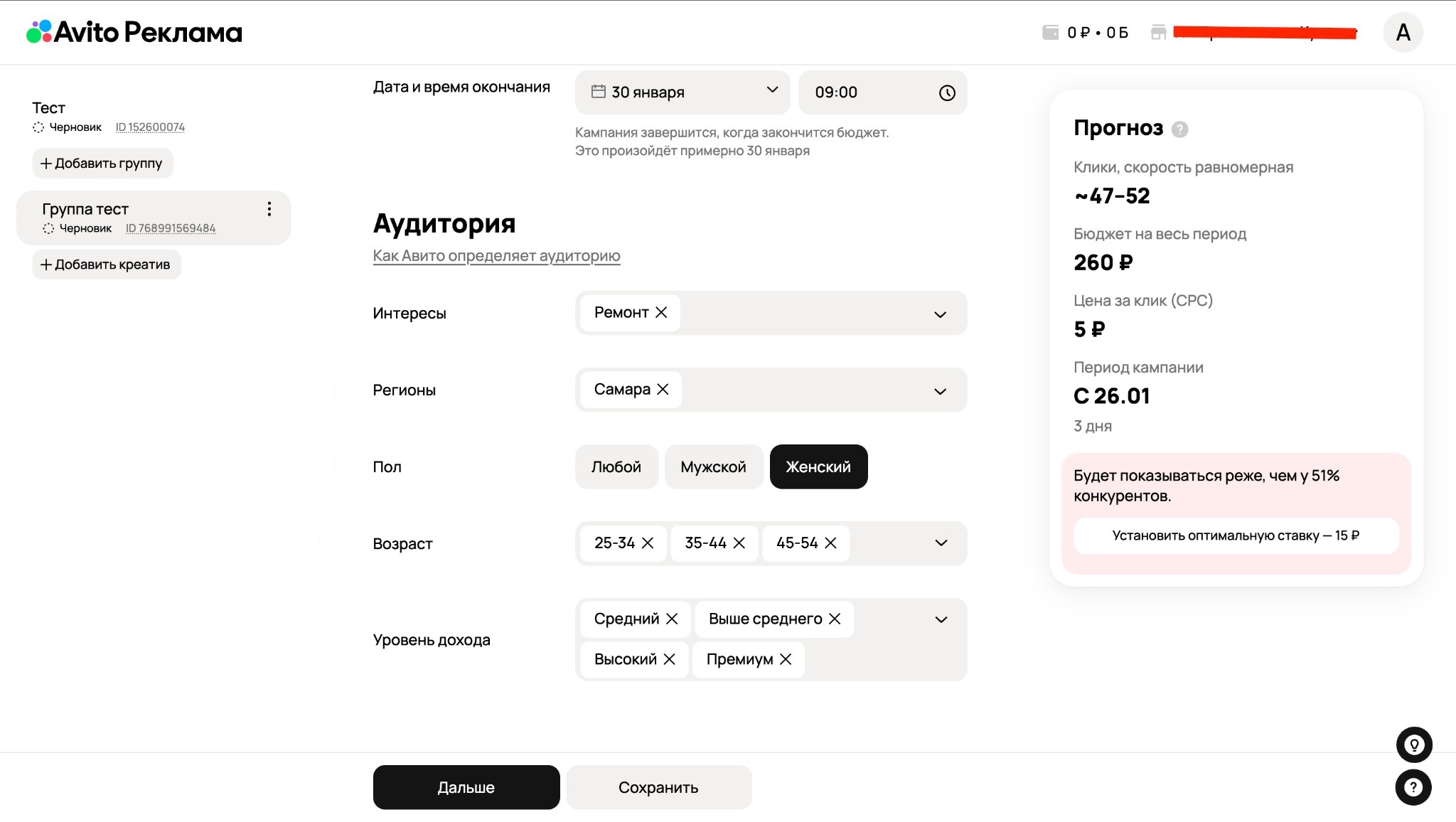Open the three-dot menu for Группа тест
1456x822 pixels.
269,209
